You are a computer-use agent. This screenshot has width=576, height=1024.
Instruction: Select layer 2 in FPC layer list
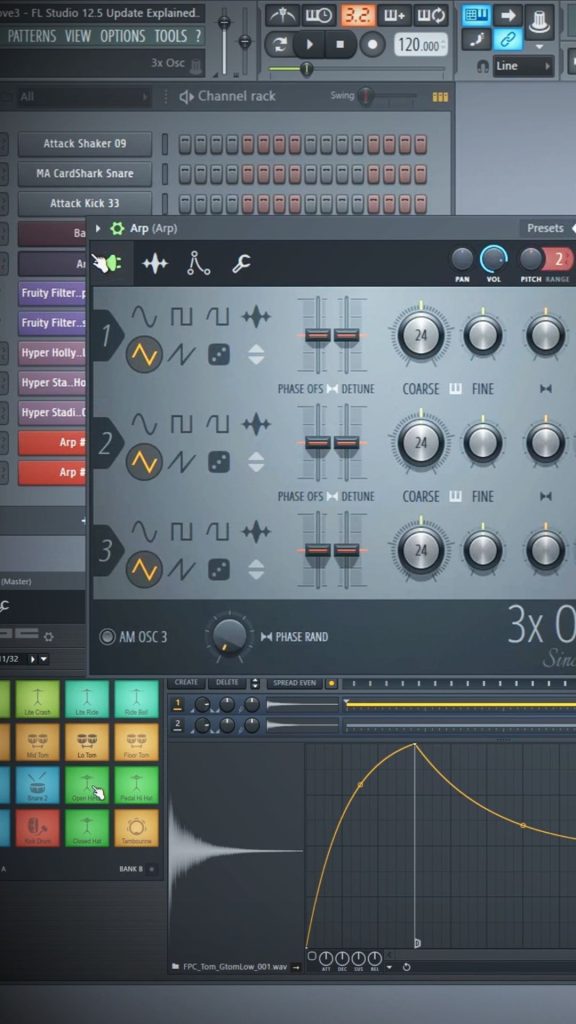178,725
